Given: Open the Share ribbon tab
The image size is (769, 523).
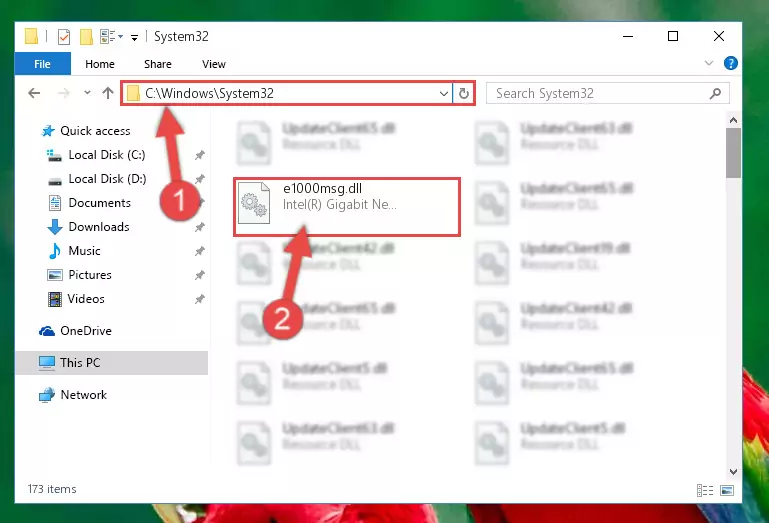Looking at the screenshot, I should pos(157,64).
